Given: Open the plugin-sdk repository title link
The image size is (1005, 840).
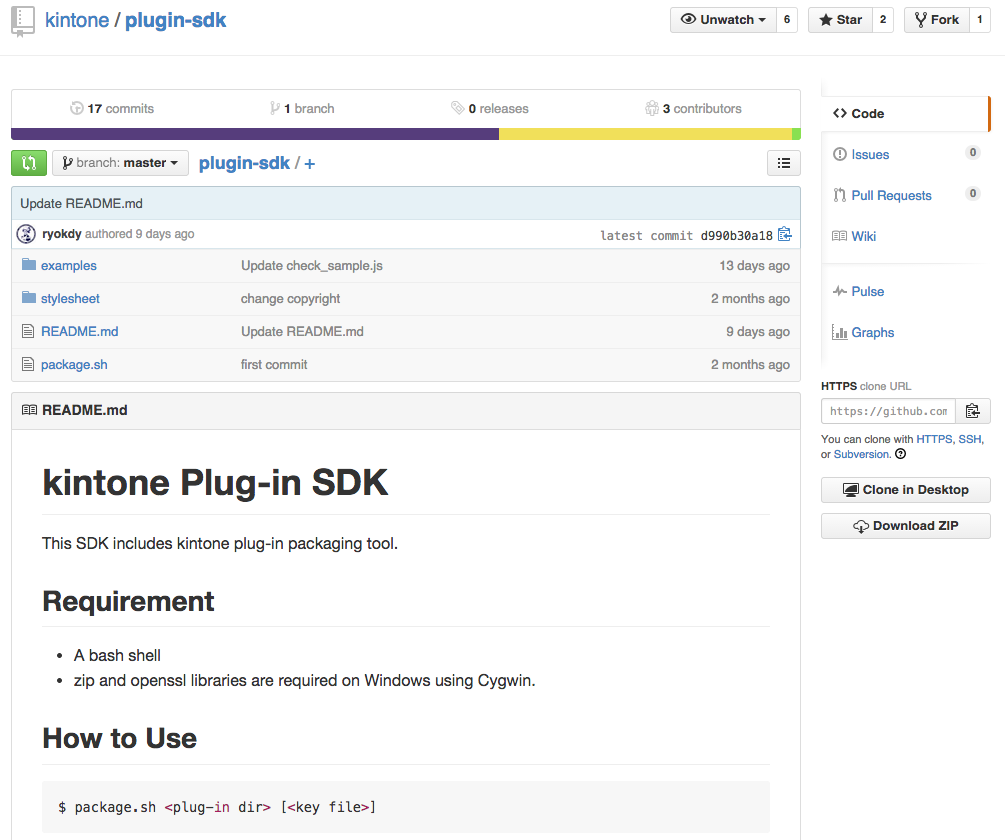Looking at the screenshot, I should tap(176, 20).
